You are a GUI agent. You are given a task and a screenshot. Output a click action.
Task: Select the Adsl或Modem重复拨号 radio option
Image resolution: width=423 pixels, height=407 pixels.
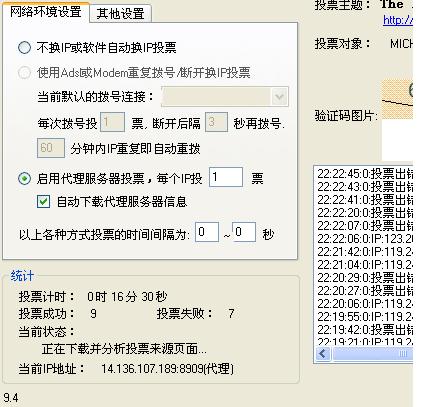(x=24, y=72)
